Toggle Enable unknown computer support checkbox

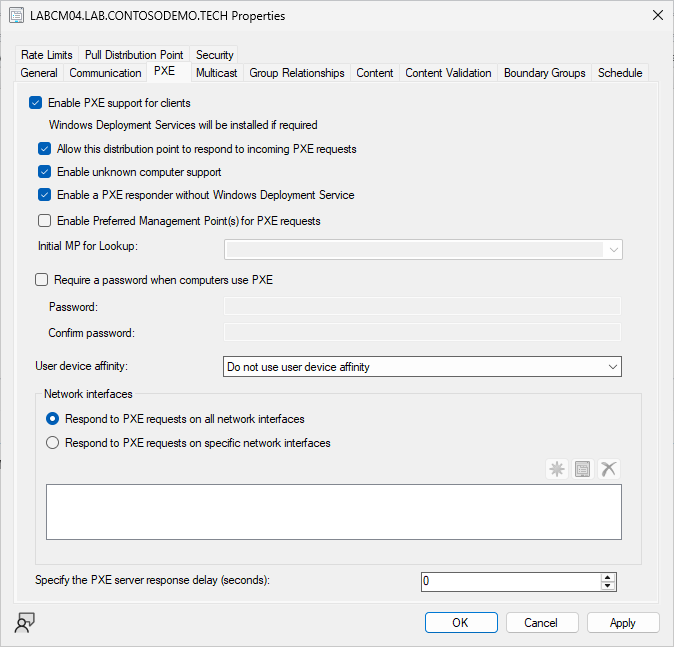[44, 172]
